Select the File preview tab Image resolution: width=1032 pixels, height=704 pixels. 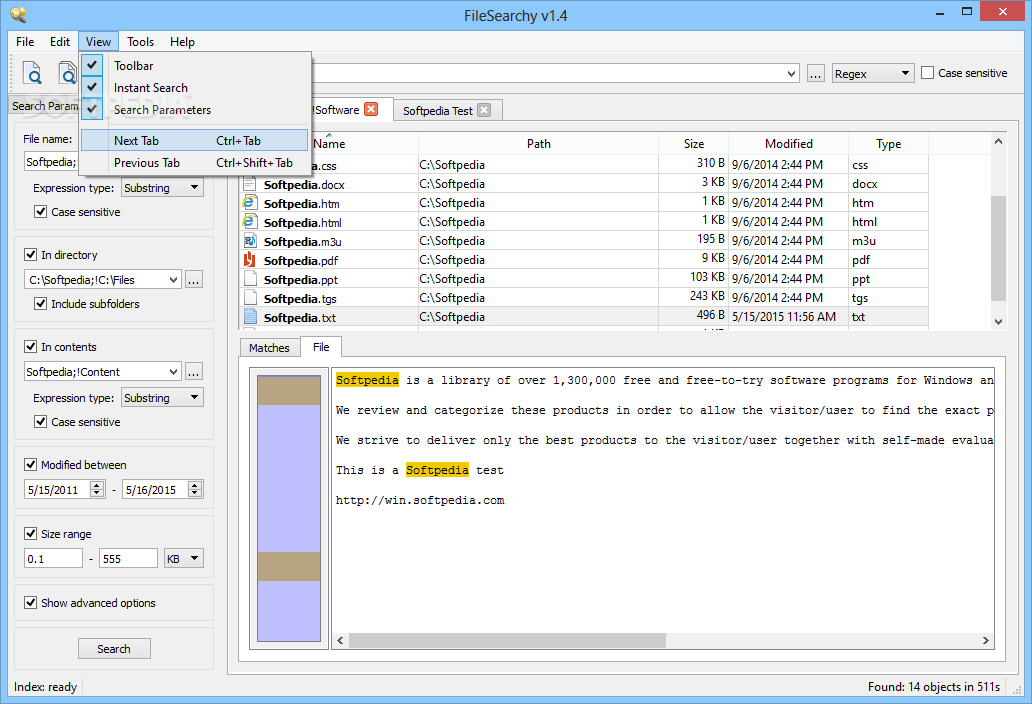[x=321, y=347]
